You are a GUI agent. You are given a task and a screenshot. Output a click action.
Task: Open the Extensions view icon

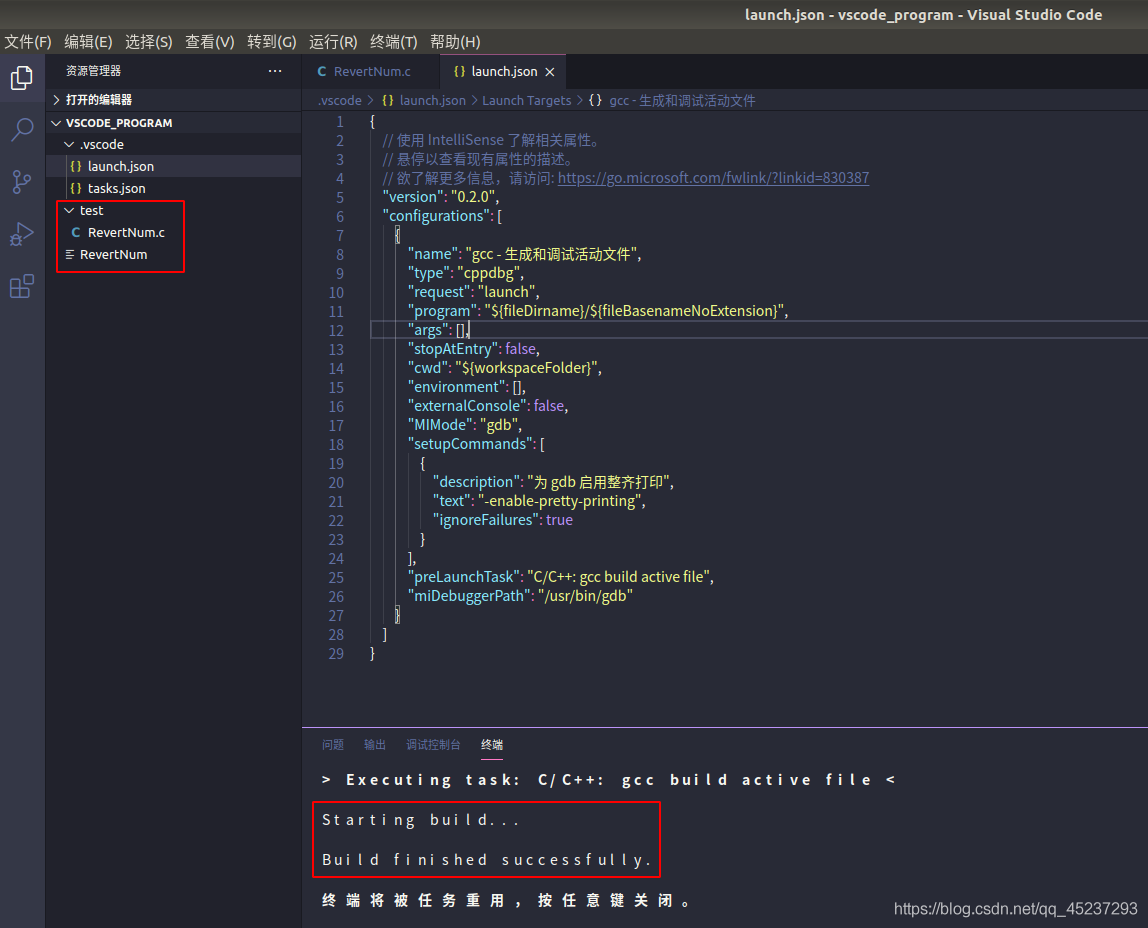point(22,286)
